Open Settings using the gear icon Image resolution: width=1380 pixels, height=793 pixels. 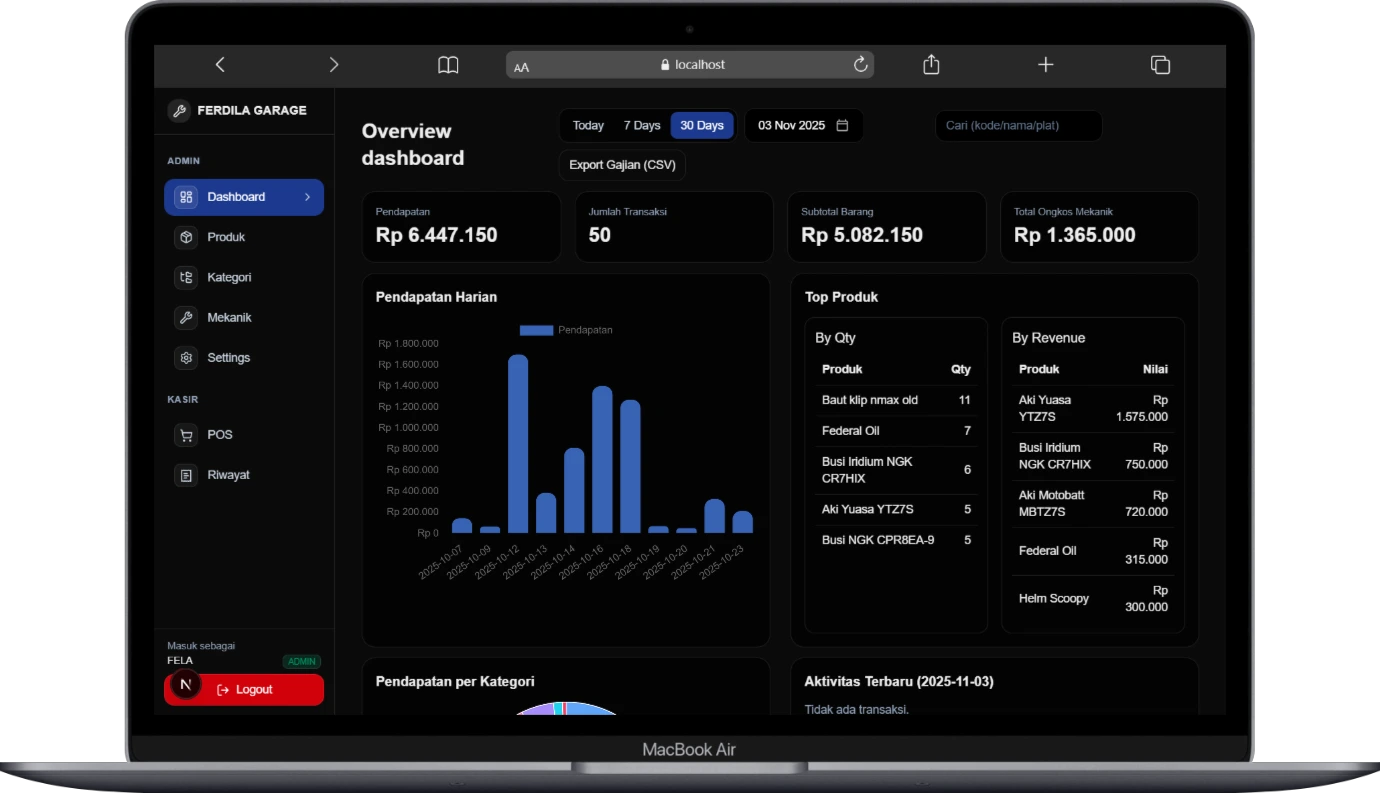(186, 357)
